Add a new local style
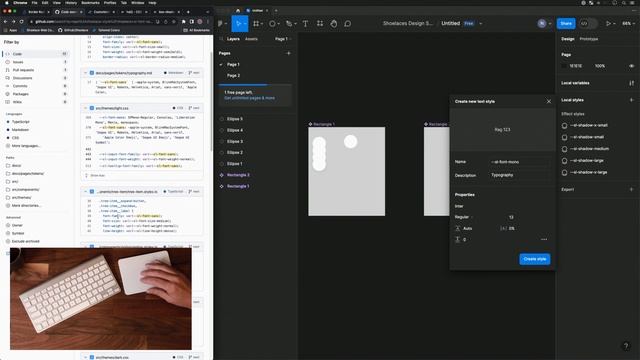640x360 pixels. click(x=631, y=100)
